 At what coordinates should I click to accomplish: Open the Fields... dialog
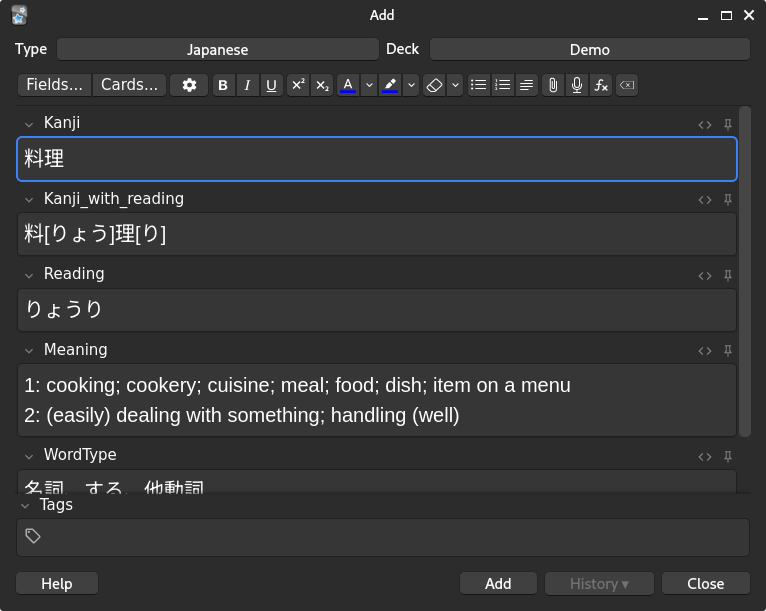55,85
